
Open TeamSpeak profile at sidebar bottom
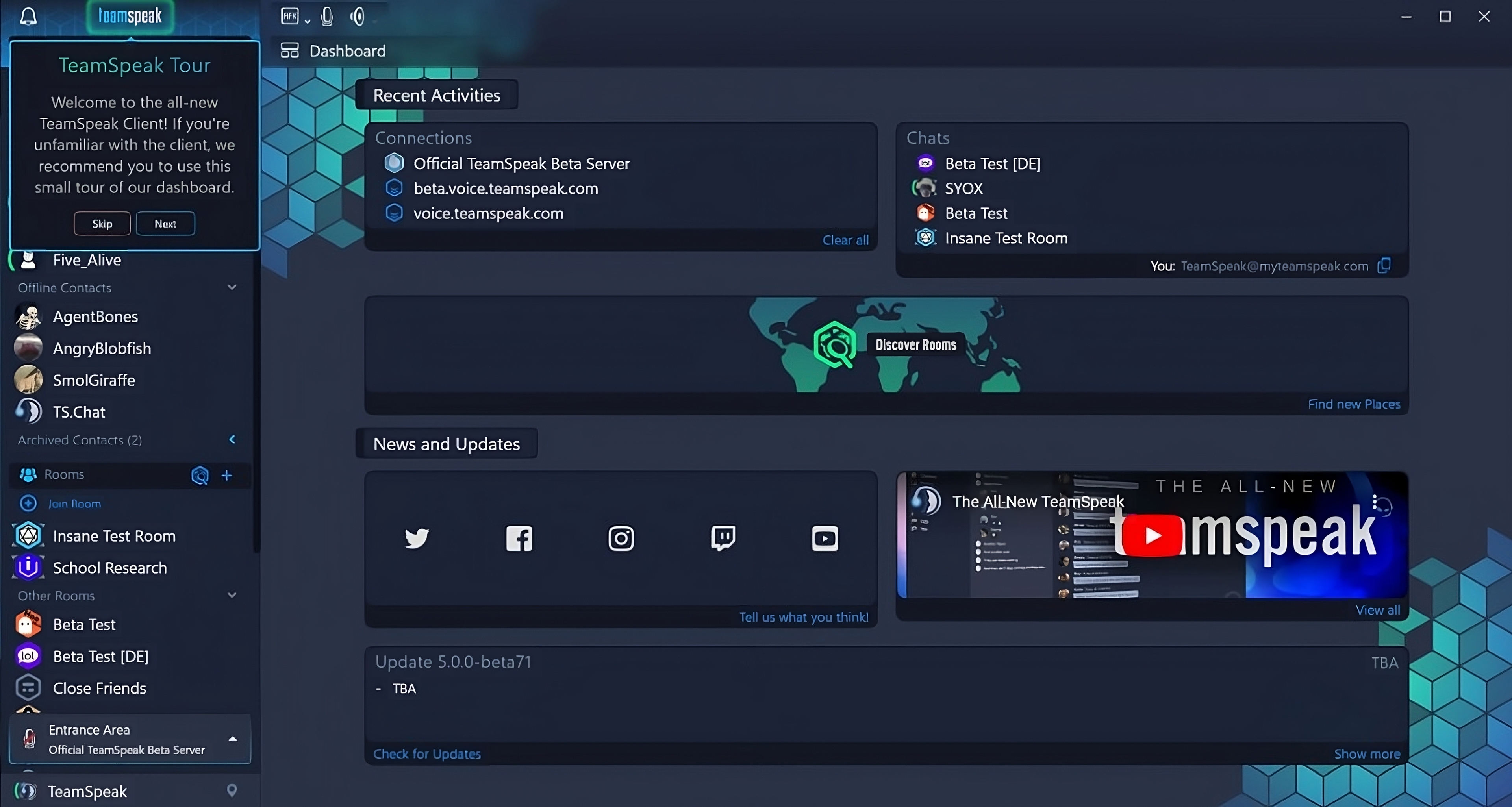coord(87,791)
